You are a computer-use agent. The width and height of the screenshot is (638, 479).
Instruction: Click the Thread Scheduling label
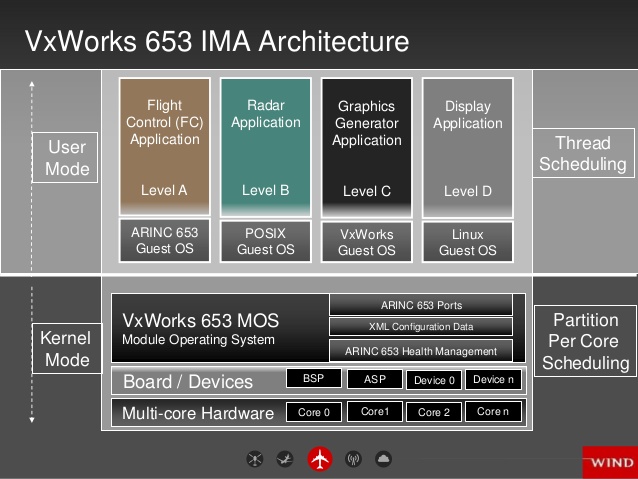[583, 153]
